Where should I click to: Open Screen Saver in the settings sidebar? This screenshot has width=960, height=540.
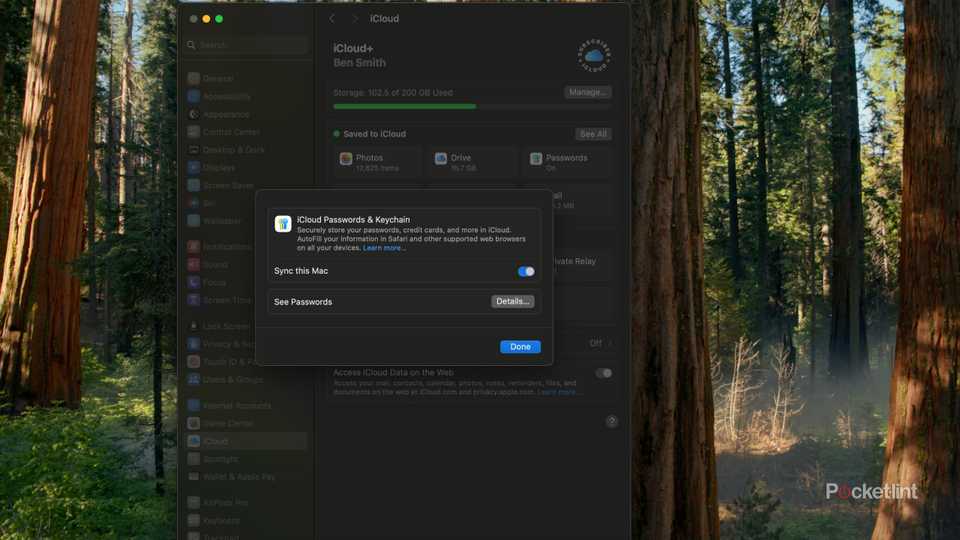pyautogui.click(x=247, y=185)
